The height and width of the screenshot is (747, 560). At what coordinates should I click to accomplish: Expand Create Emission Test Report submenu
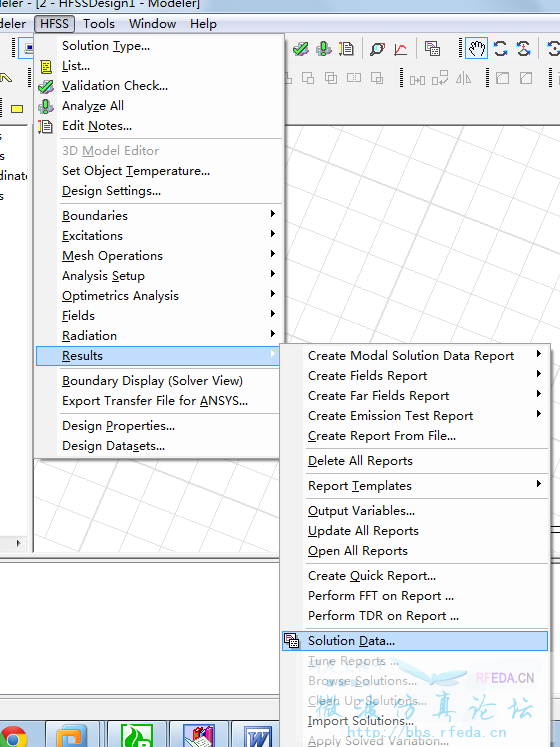[x=415, y=416]
